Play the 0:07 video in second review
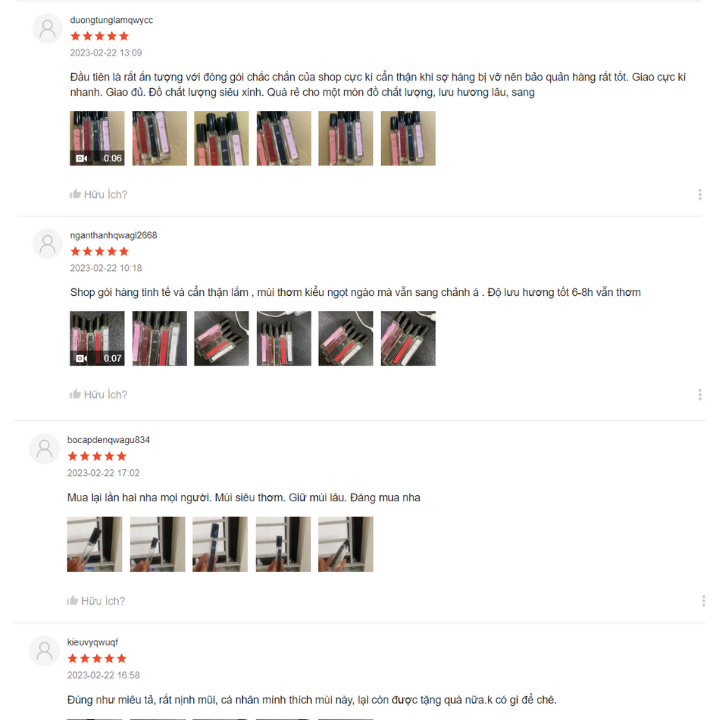 coord(97,338)
